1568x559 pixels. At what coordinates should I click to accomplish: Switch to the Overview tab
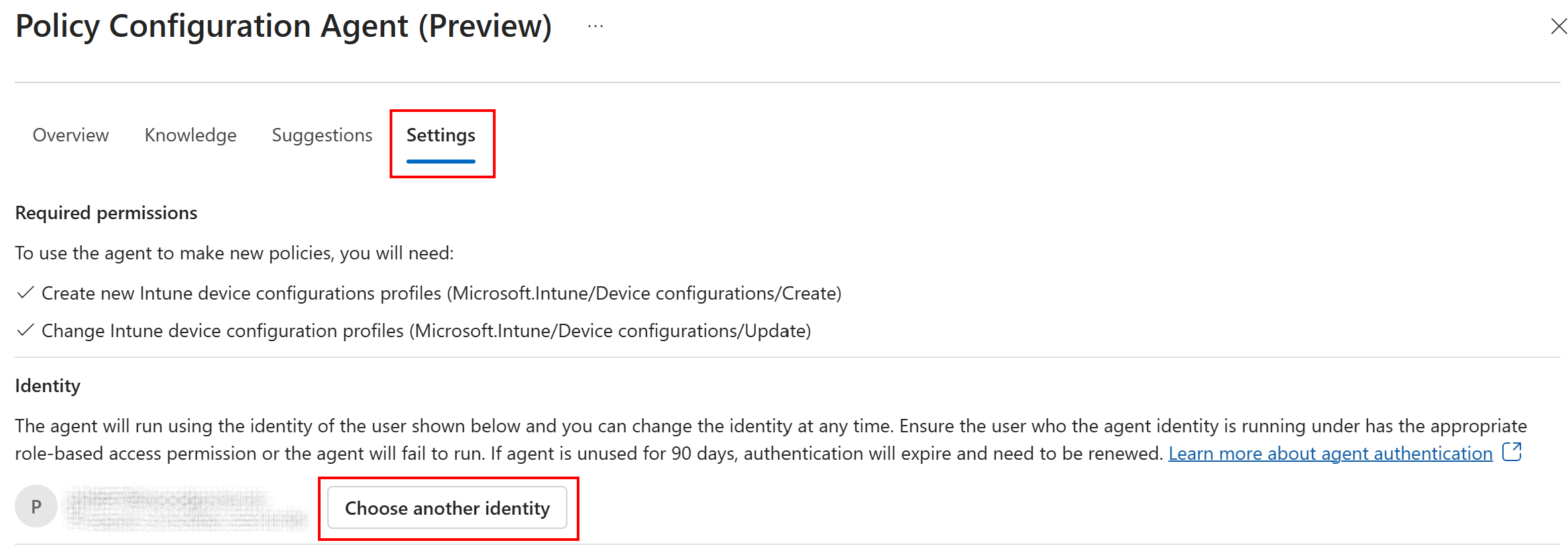[x=70, y=135]
